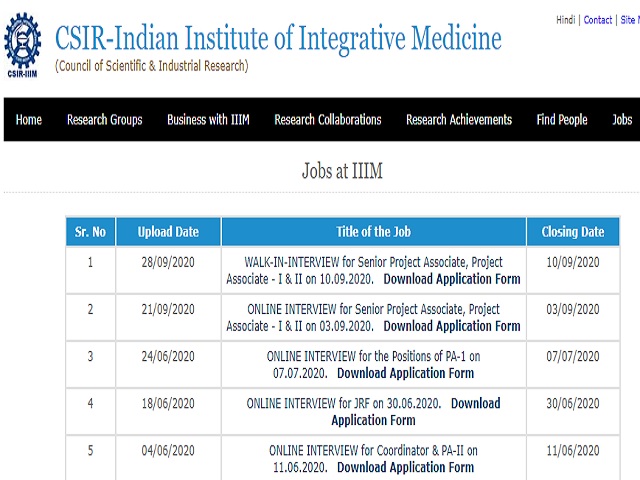This screenshot has height=480, width=640.
Task: Select upload date 21/09/2020
Action: point(168,309)
